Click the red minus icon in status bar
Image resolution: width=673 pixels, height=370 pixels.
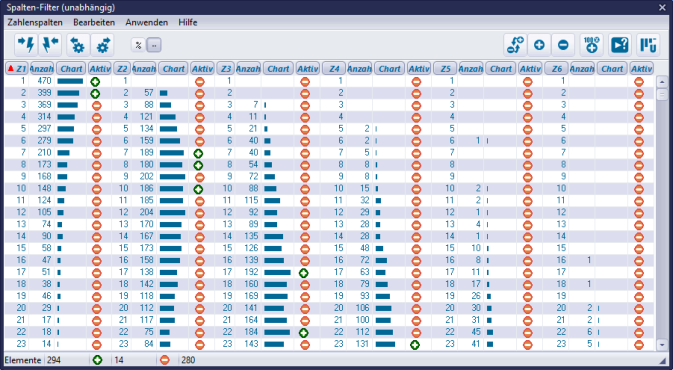[164, 360]
